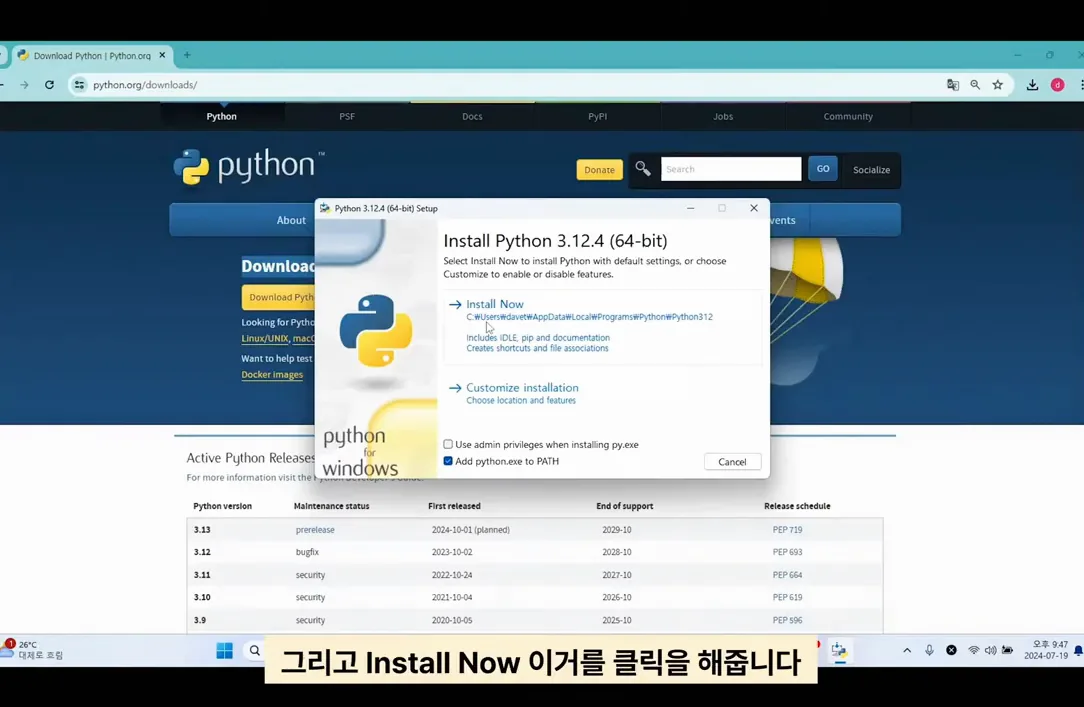Open the Chrome profile avatar
This screenshot has width=1084, height=707.
[1057, 85]
